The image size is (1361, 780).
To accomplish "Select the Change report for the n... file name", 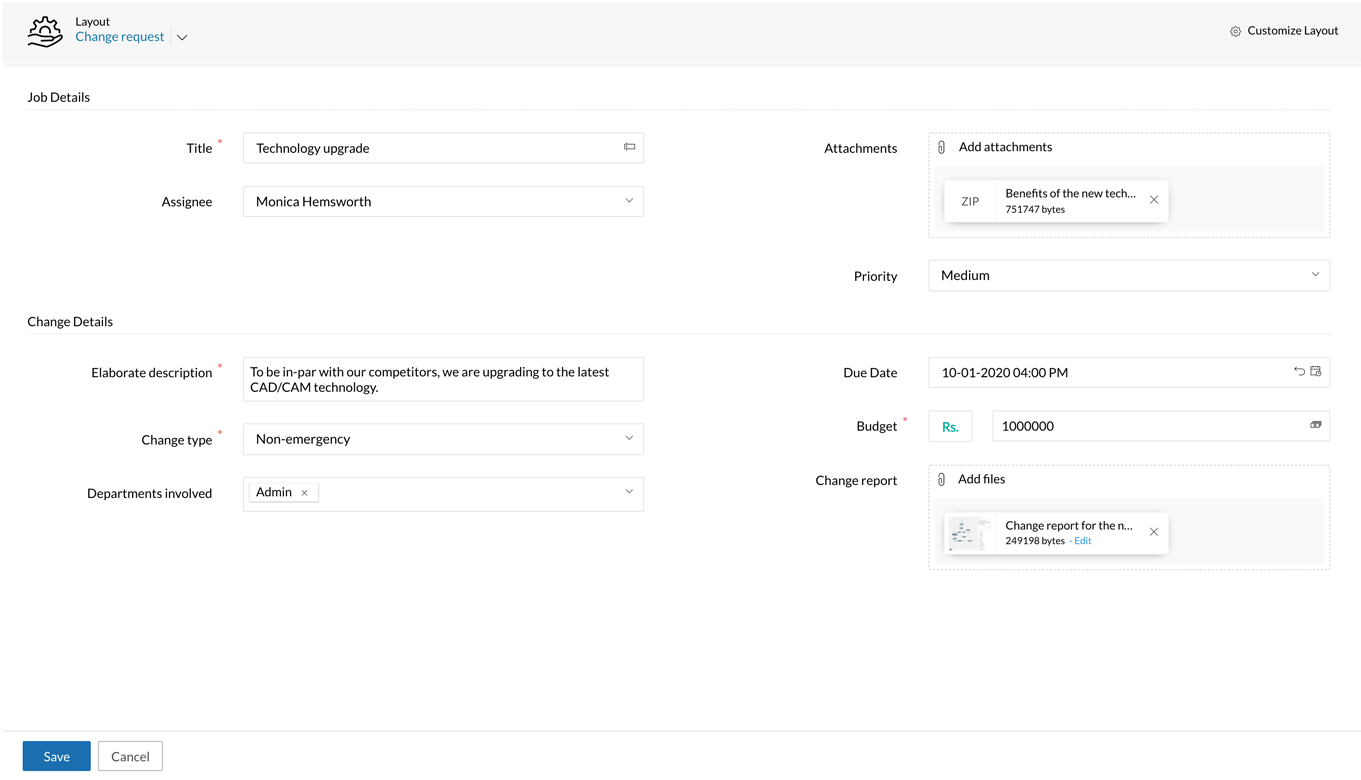I will 1069,526.
